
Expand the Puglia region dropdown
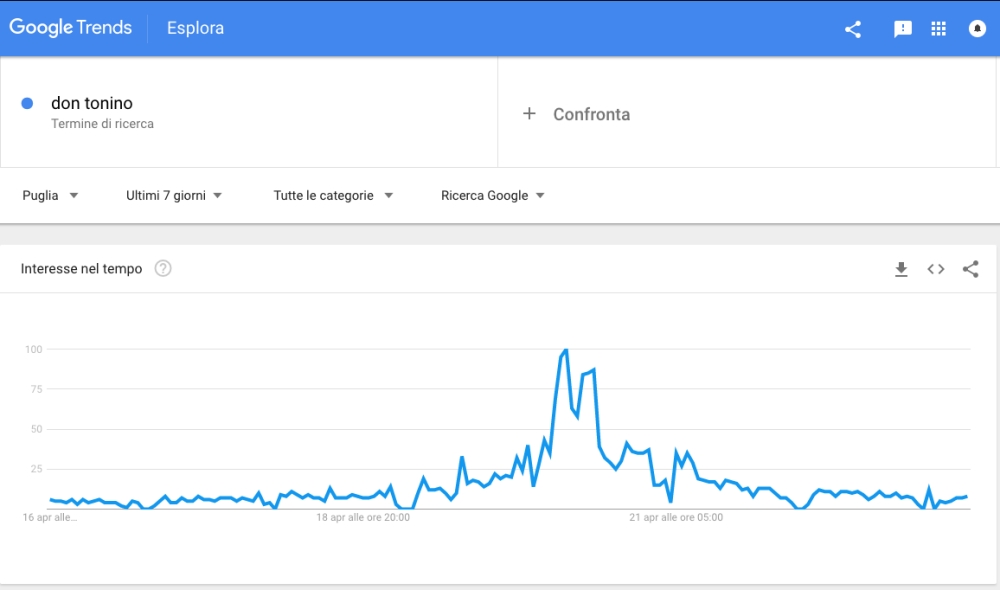[x=50, y=195]
